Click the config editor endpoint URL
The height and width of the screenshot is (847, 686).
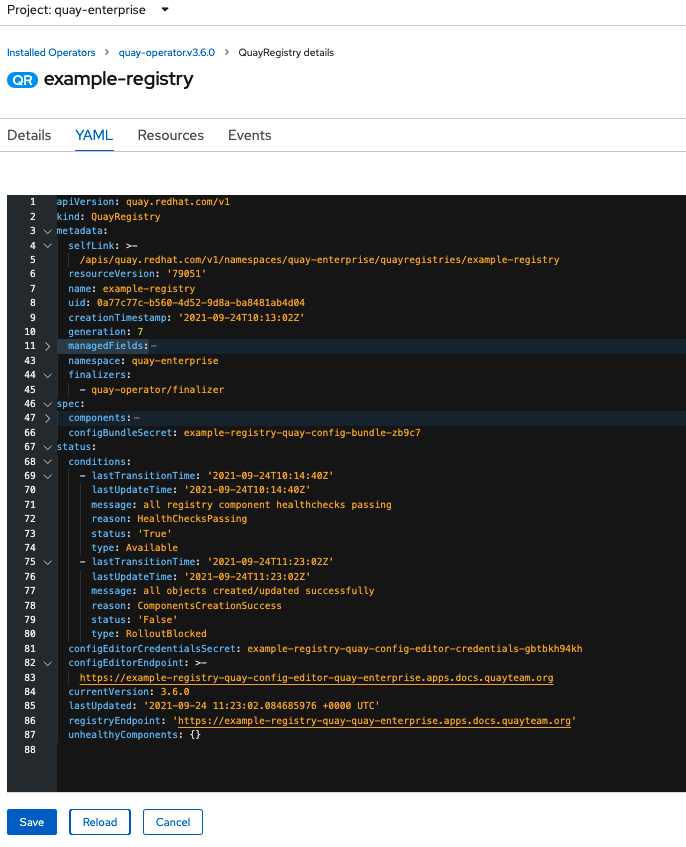coord(316,678)
